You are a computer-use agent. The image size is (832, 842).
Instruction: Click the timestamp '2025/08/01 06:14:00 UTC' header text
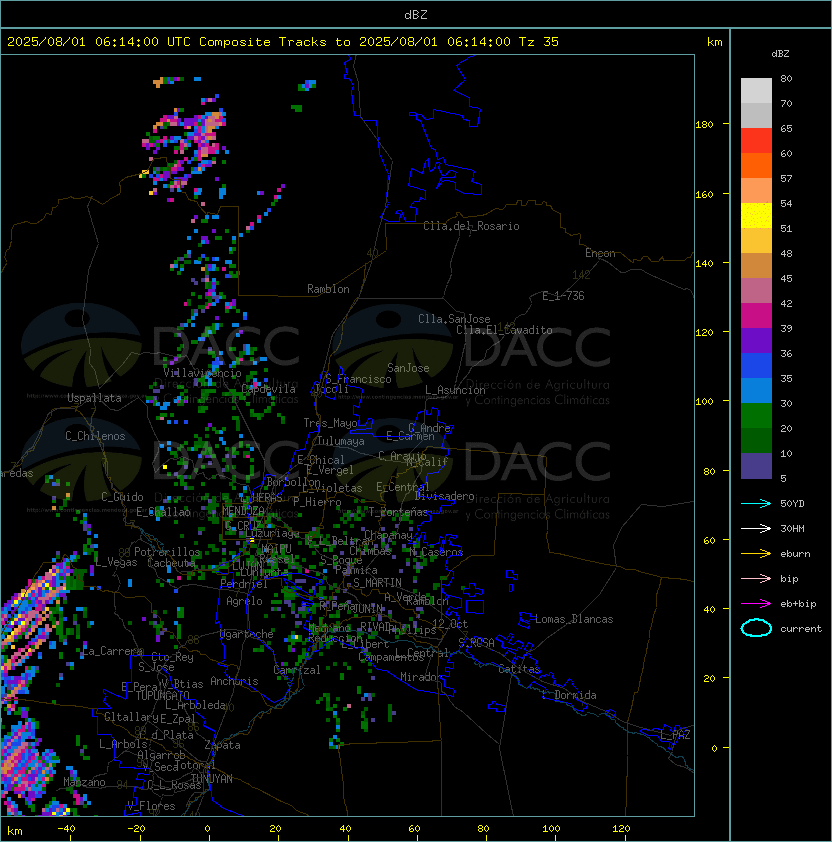click(x=99, y=42)
